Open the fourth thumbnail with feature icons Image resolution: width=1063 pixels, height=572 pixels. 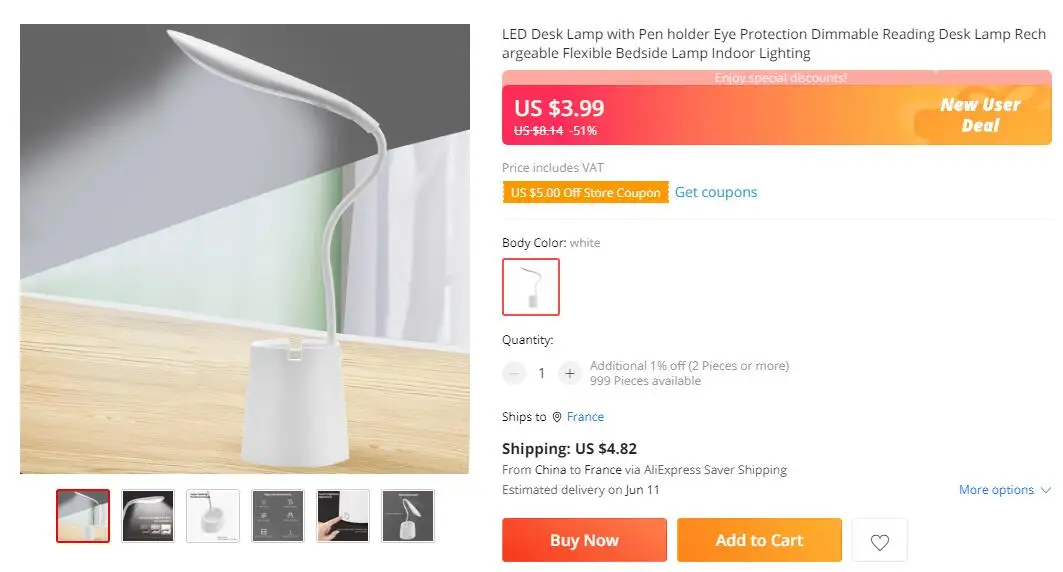pyautogui.click(x=278, y=515)
